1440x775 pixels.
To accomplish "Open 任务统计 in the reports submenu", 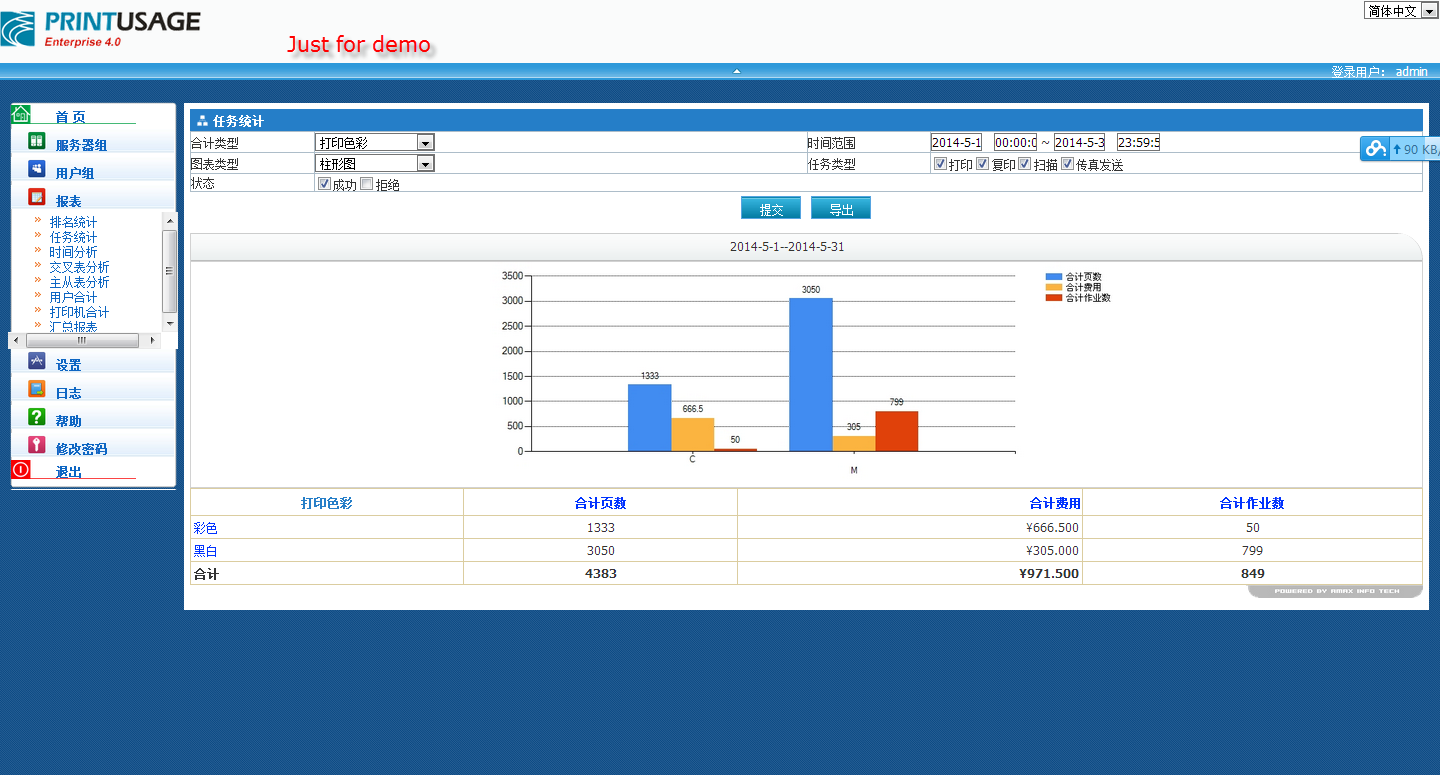I will (74, 237).
